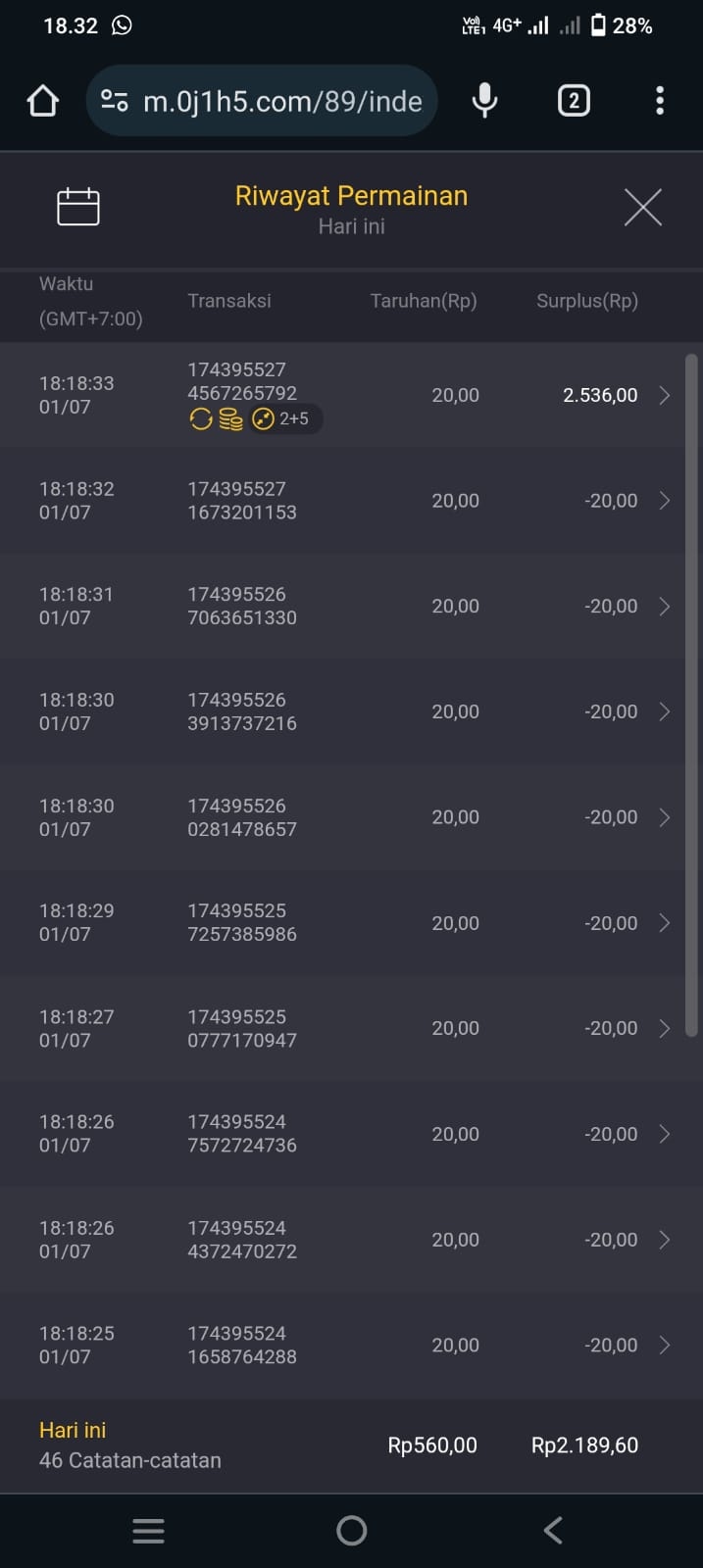Tap the site settings icon in address bar
The width and height of the screenshot is (703, 1568).
(x=115, y=101)
